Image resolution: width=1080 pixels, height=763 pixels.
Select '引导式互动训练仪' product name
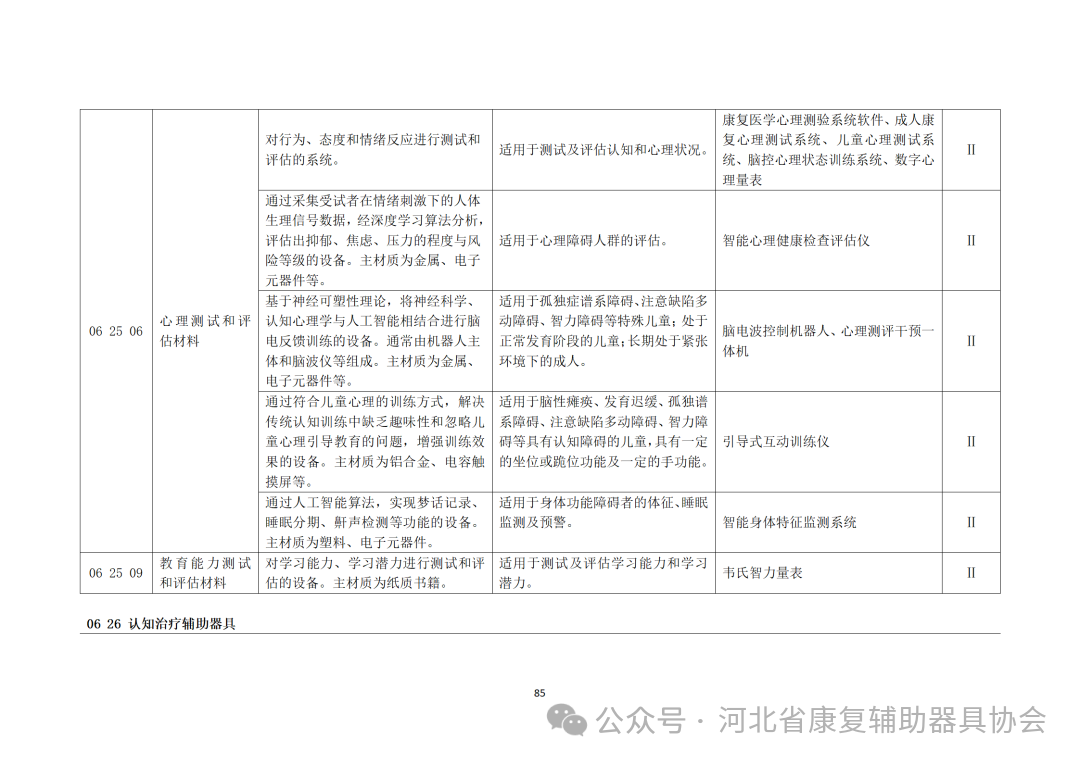coord(776,442)
